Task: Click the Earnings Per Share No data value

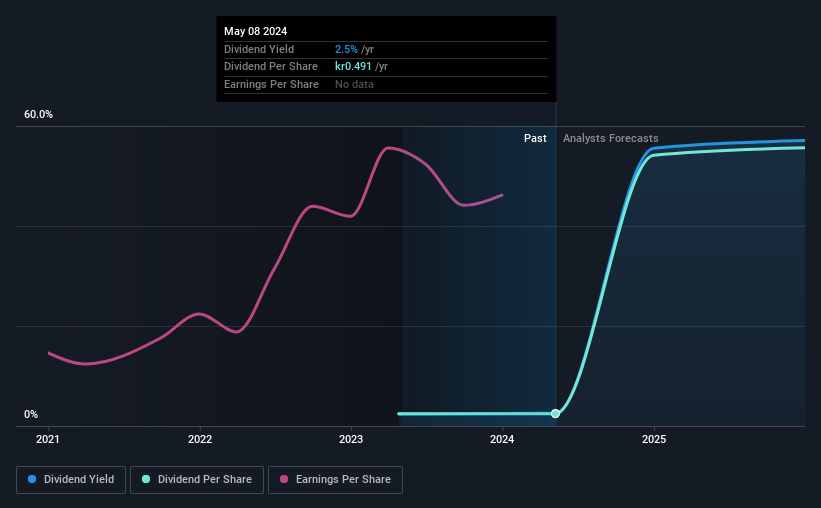Action: (x=354, y=84)
